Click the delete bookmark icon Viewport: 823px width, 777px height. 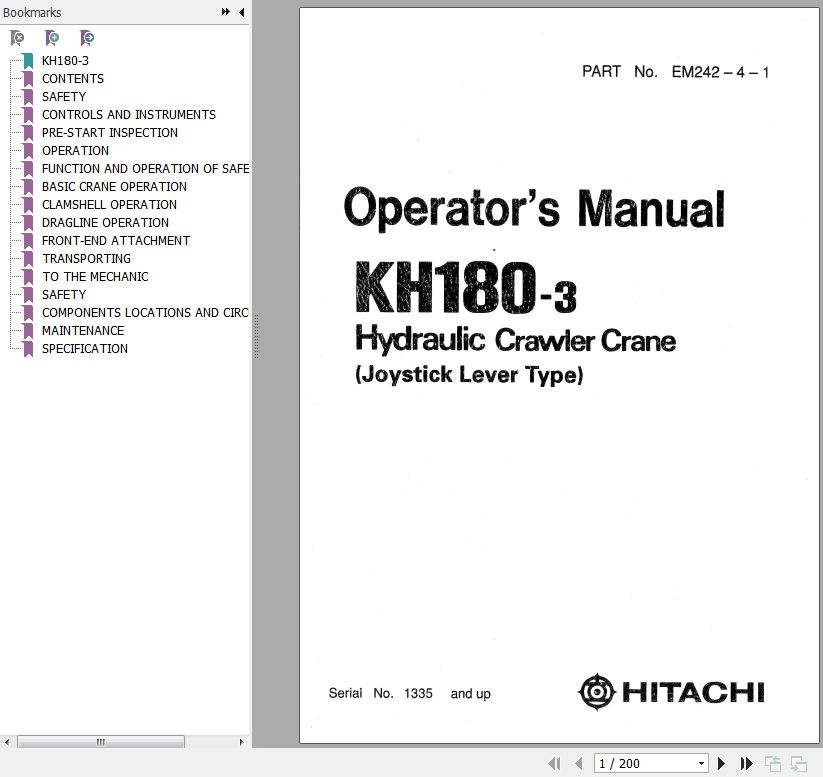[x=17, y=38]
